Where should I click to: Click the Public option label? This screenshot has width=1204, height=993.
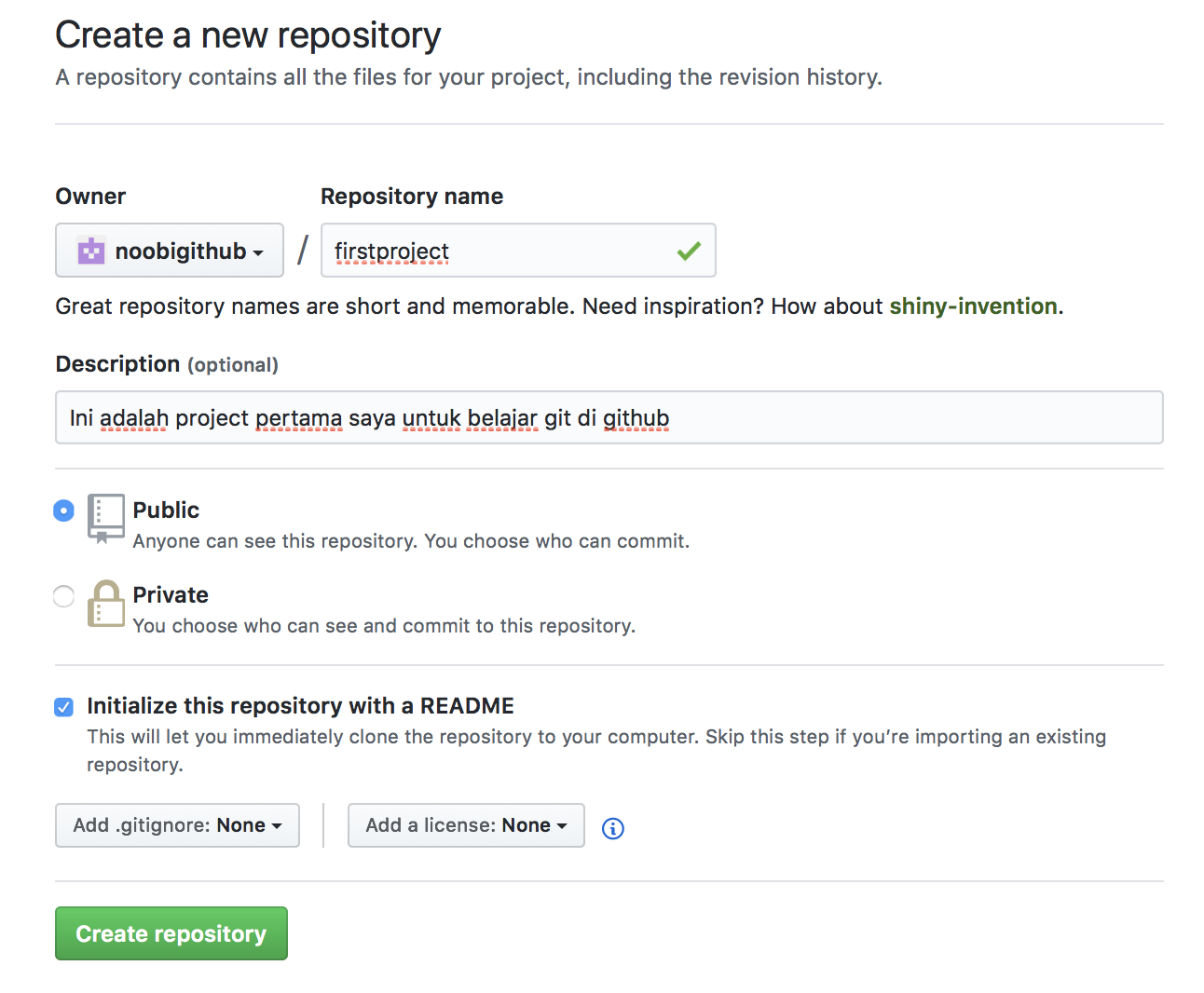[x=166, y=510]
